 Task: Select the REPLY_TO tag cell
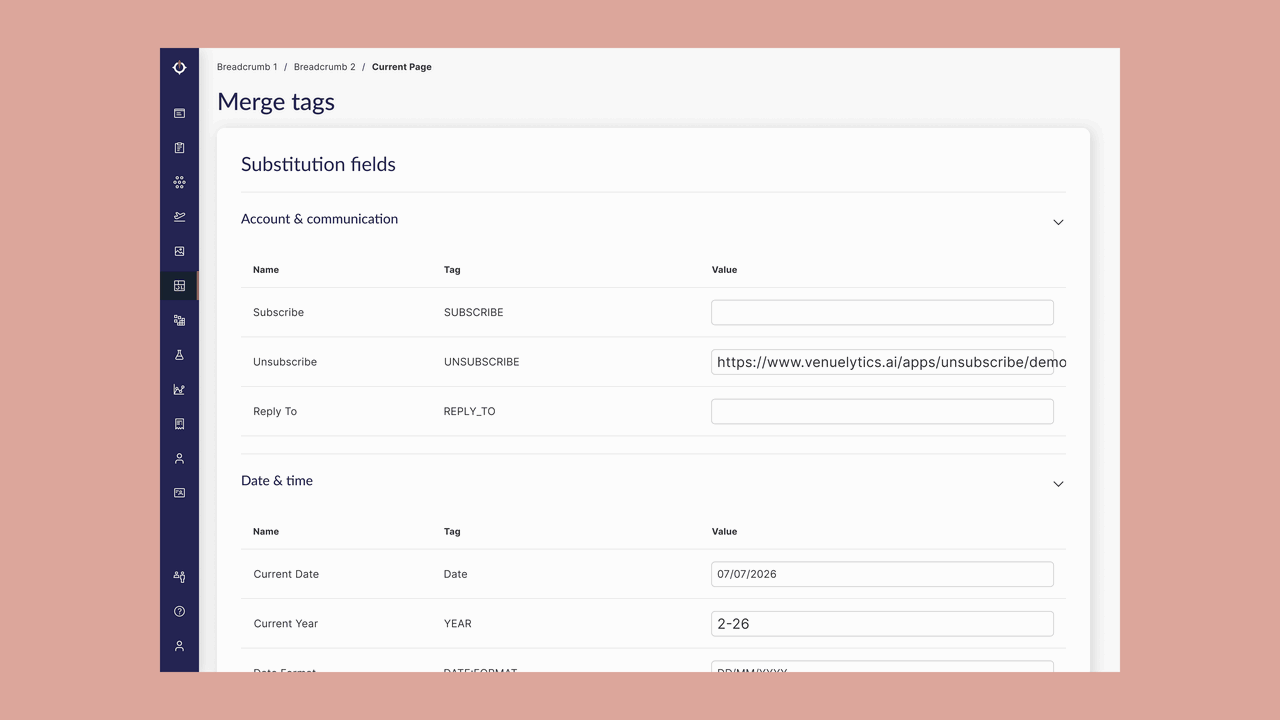[x=469, y=411]
